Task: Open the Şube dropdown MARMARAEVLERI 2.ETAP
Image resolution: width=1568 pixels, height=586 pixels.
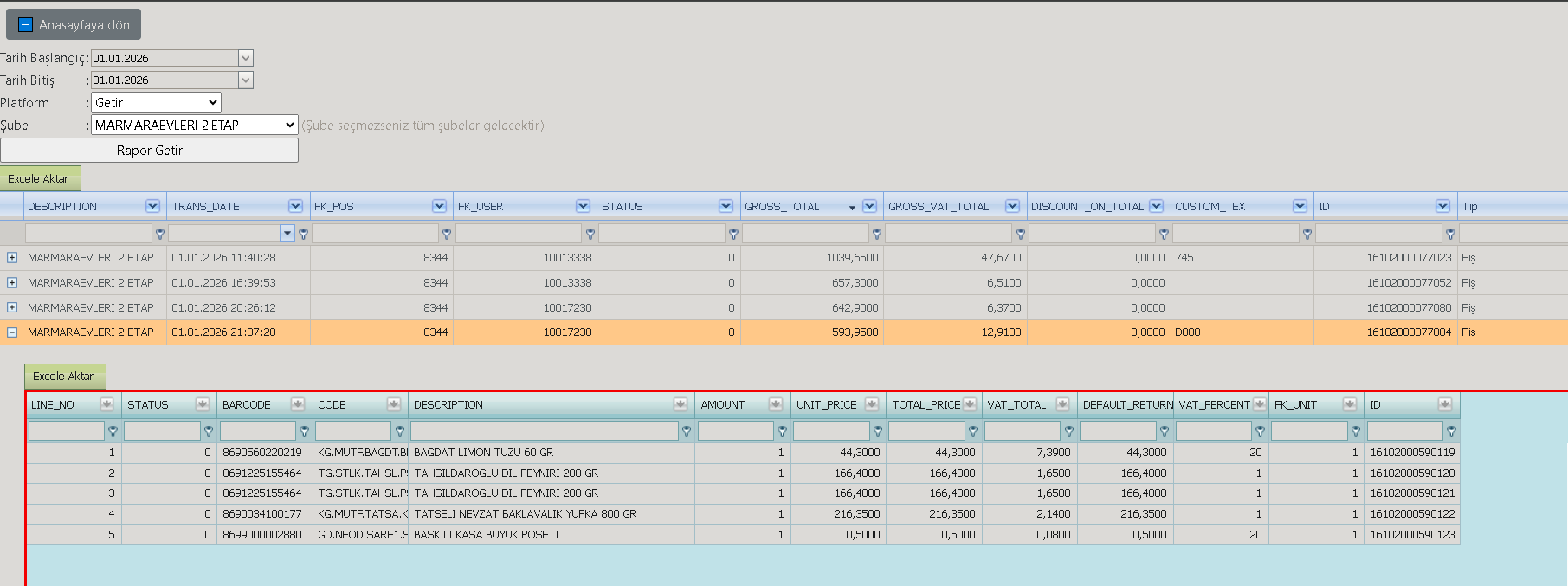Action: [195, 125]
